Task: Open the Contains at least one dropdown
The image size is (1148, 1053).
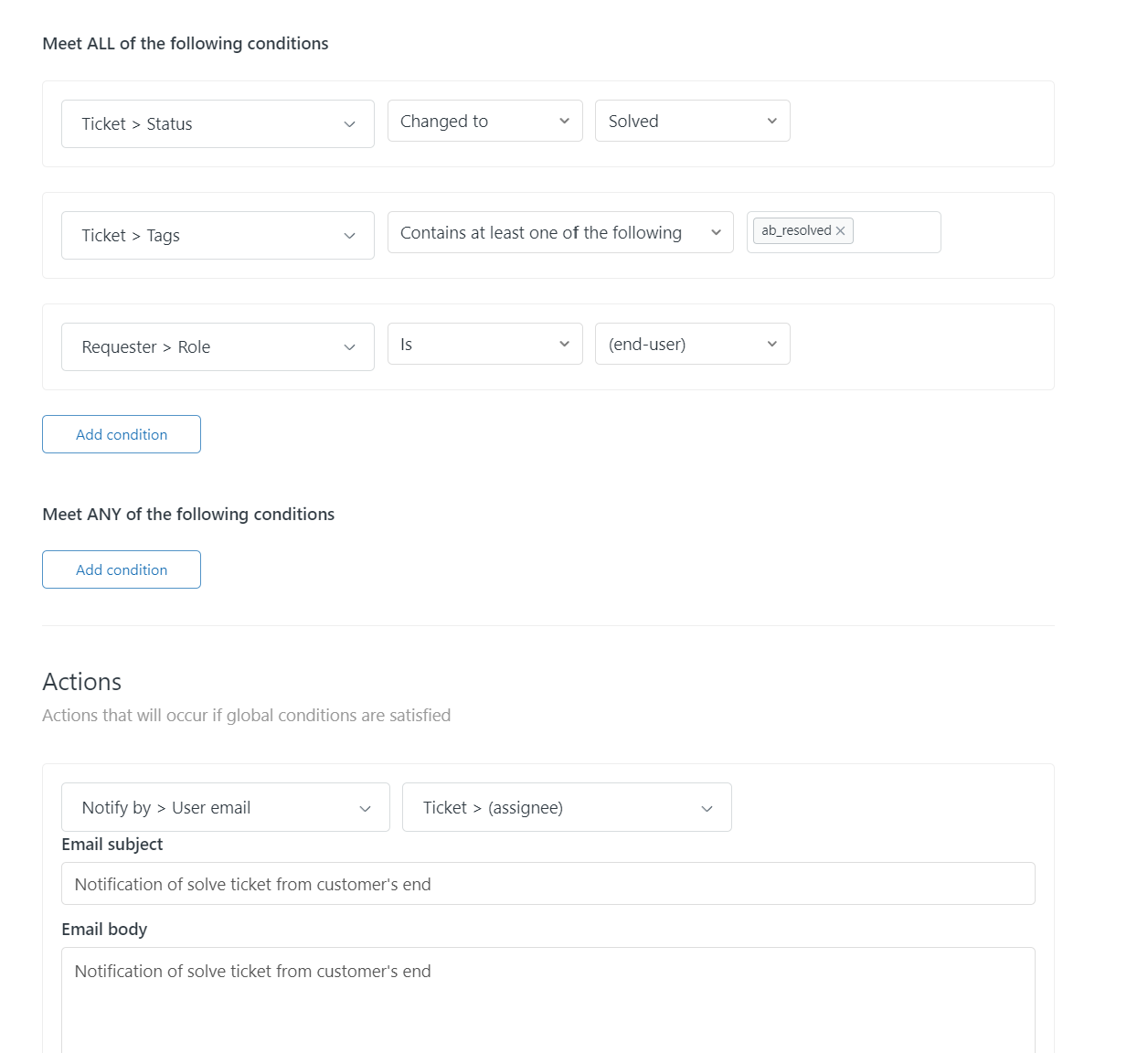Action: [x=559, y=233]
